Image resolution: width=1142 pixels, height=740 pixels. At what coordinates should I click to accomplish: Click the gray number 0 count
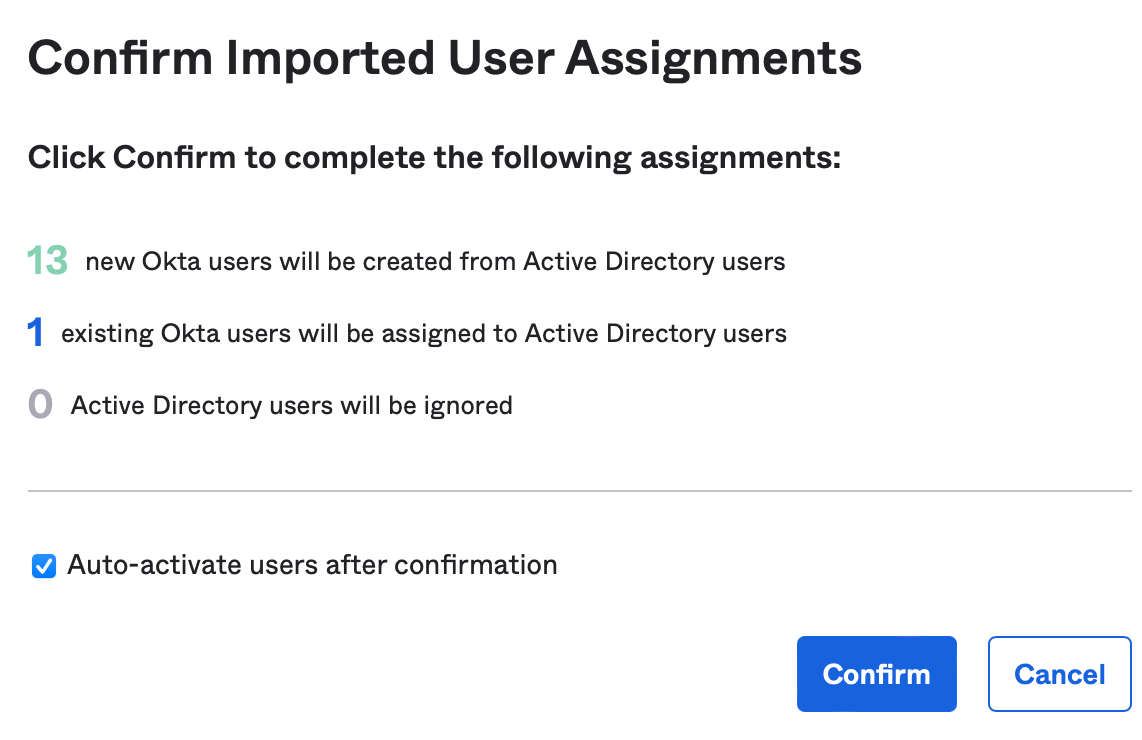click(x=40, y=405)
